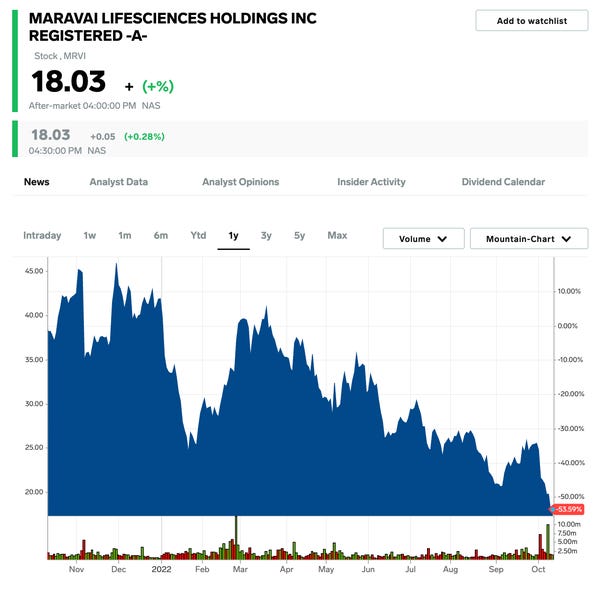Expand the Mountain-Chart type dropdown
The width and height of the screenshot is (600, 589).
tap(529, 239)
